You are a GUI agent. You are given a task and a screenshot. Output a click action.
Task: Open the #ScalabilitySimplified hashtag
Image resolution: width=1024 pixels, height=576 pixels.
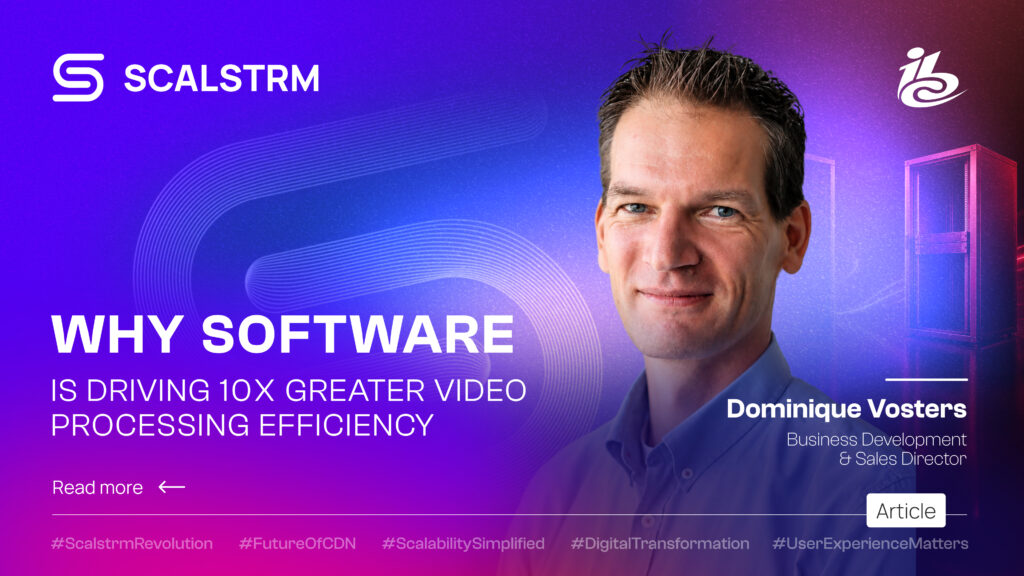(x=463, y=543)
